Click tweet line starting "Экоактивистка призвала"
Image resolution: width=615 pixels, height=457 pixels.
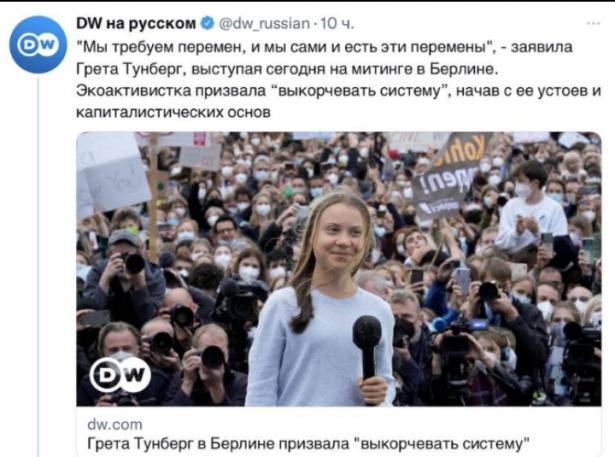click(x=338, y=91)
